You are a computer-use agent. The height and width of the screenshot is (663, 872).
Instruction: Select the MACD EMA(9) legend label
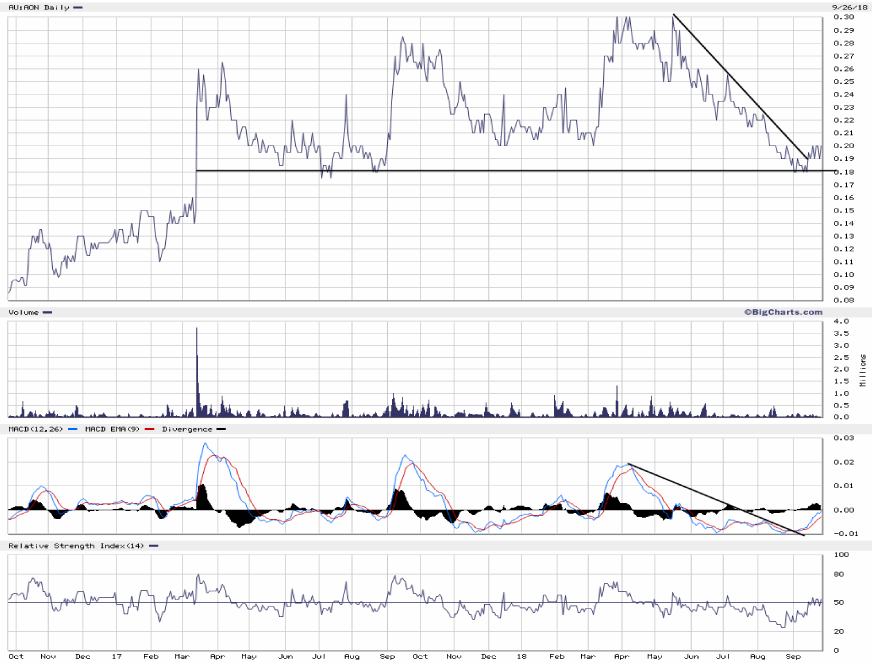(x=115, y=429)
